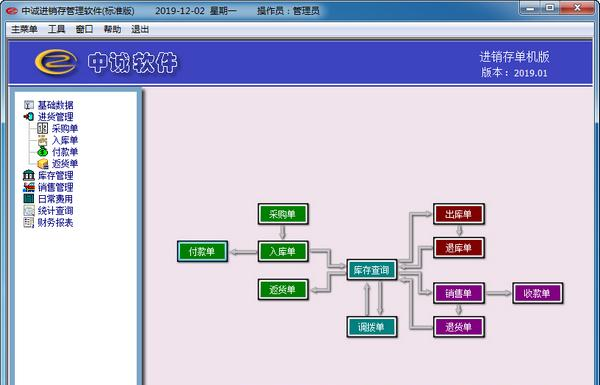Select 入库单 label in the sidebar tree
Viewport: 600px width, 385px height.
pyautogui.click(x=65, y=140)
